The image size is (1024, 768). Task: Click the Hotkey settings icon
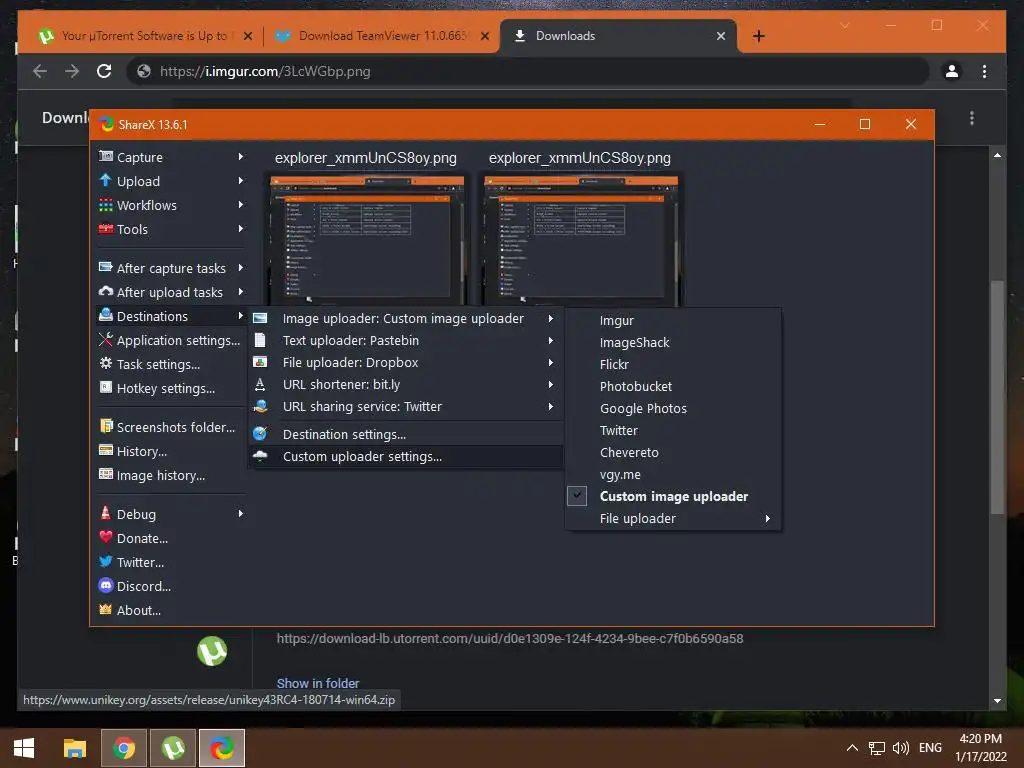pyautogui.click(x=106, y=387)
